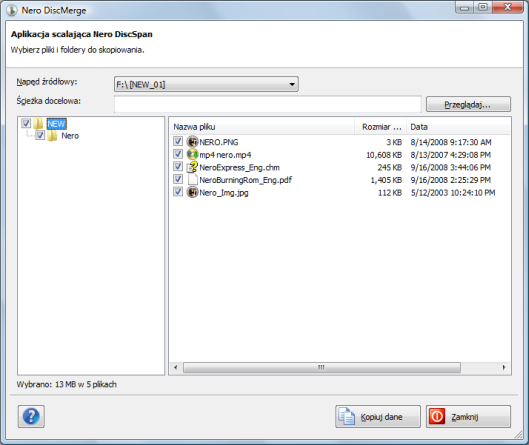
Task: Click the Przeglądaj... browse button
Action: 468,104
